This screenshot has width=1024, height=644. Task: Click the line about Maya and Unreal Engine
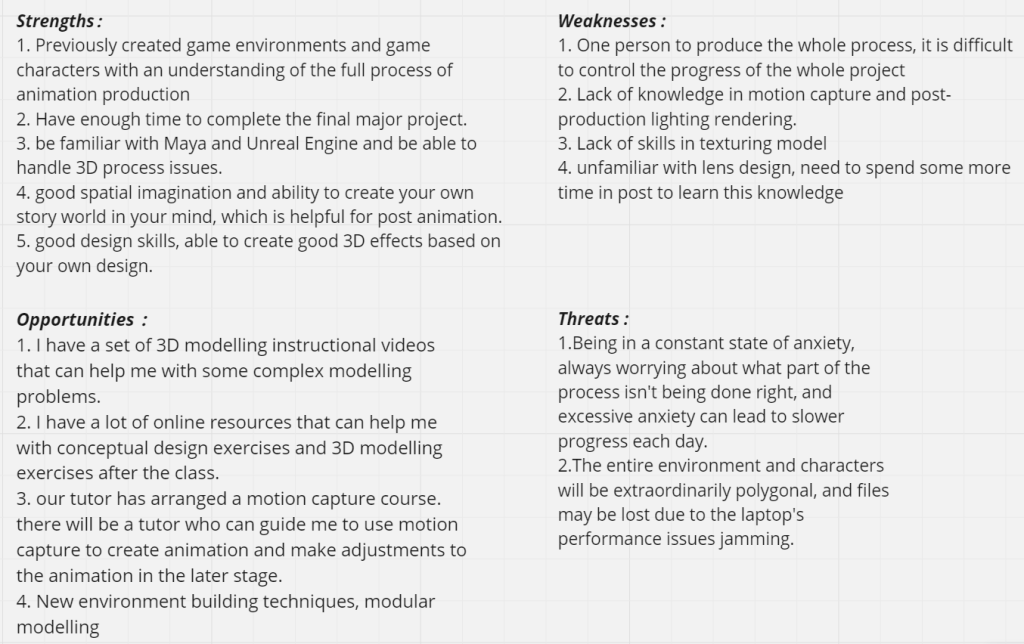[x=246, y=143]
